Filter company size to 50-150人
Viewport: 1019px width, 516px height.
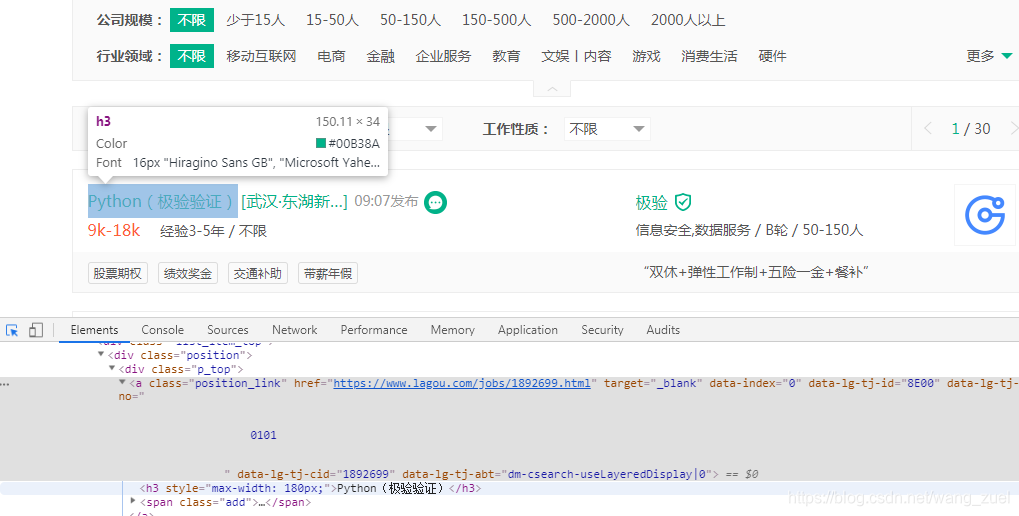pyautogui.click(x=410, y=20)
